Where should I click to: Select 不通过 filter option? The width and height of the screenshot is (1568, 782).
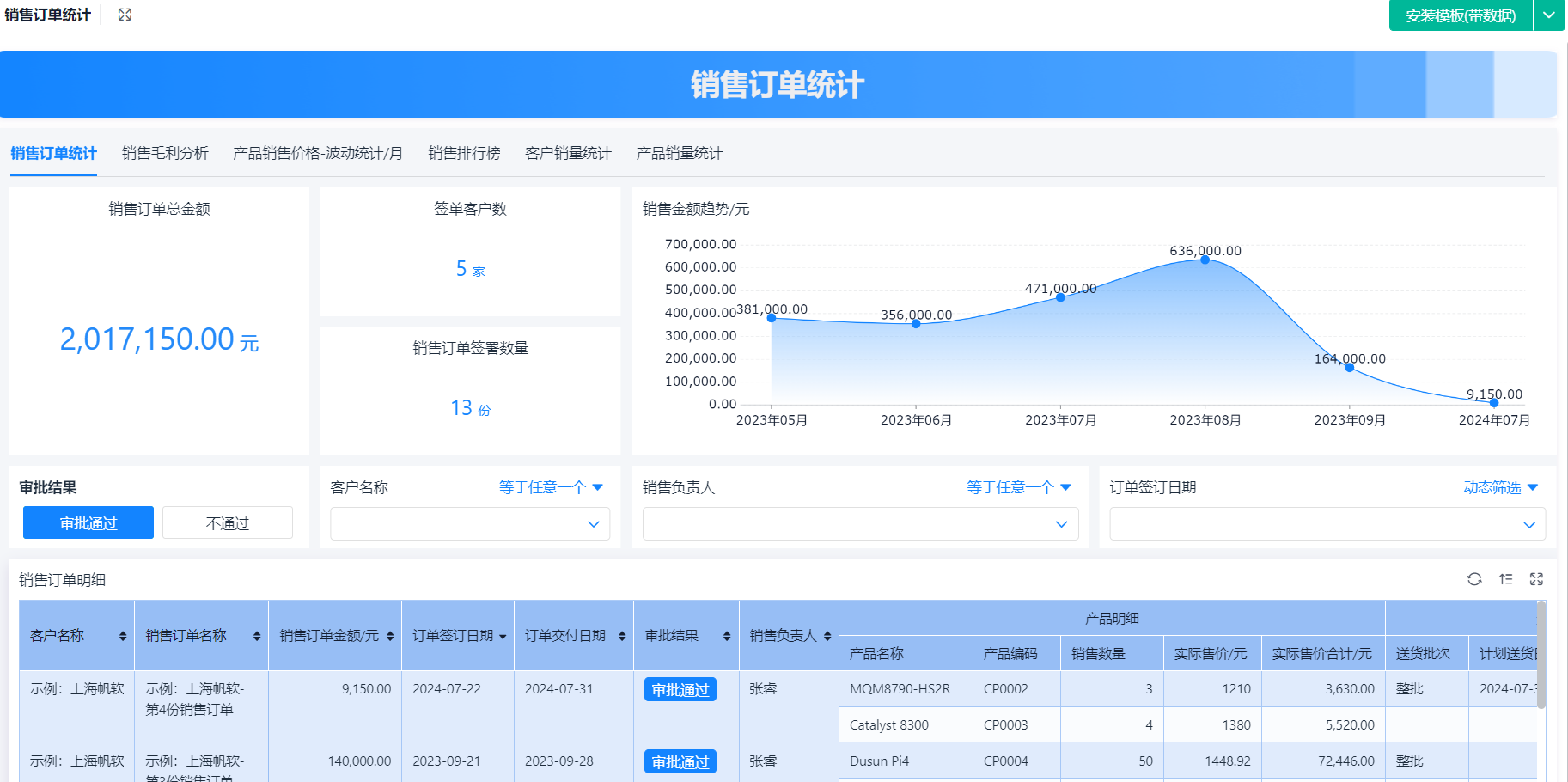point(228,522)
